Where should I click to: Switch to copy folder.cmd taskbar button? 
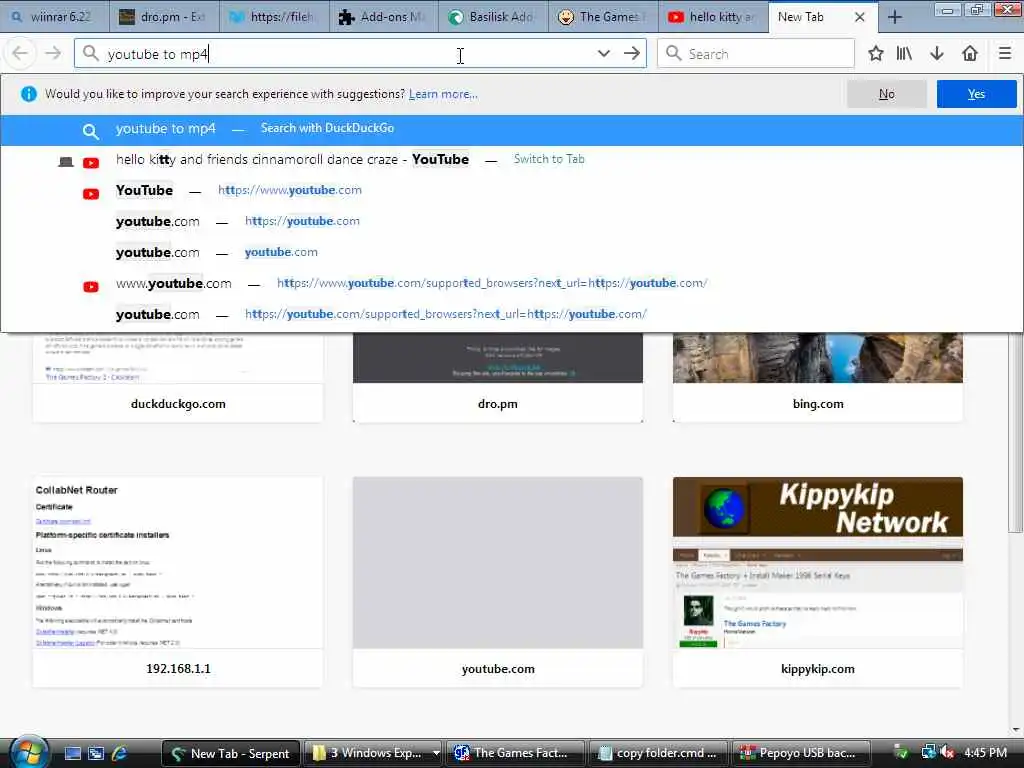coord(659,753)
